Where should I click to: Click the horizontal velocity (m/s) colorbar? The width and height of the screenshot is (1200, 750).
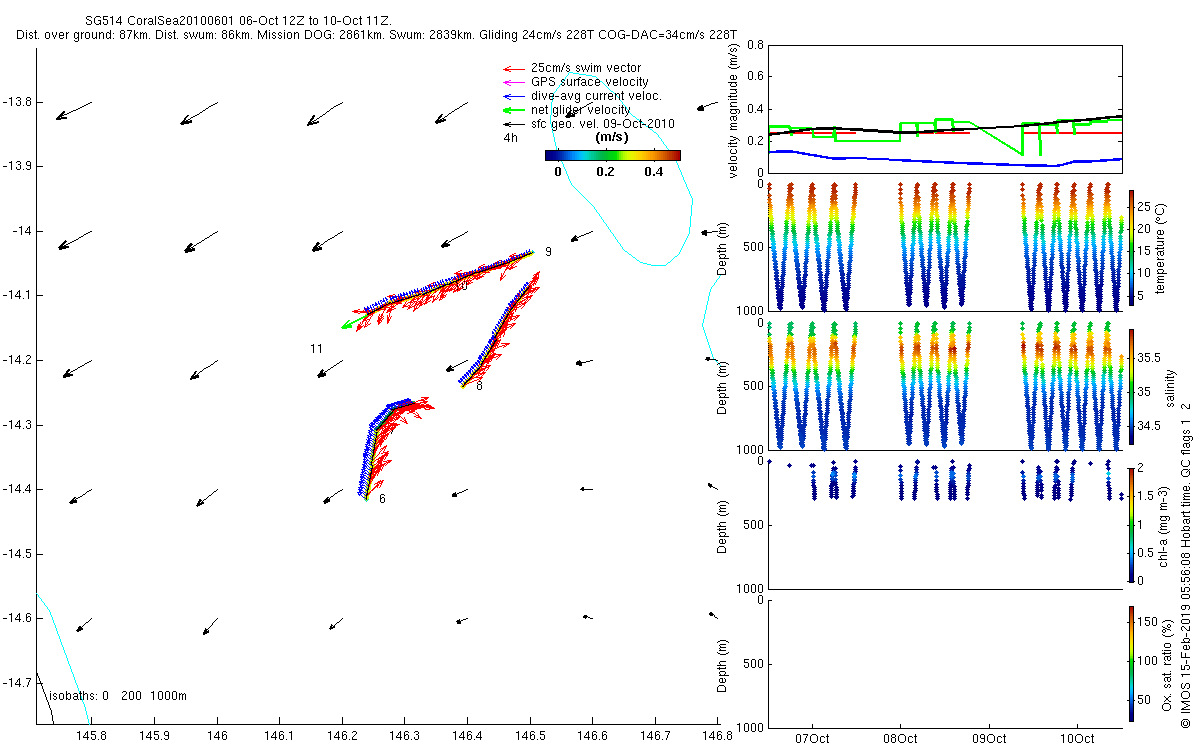pos(613,155)
